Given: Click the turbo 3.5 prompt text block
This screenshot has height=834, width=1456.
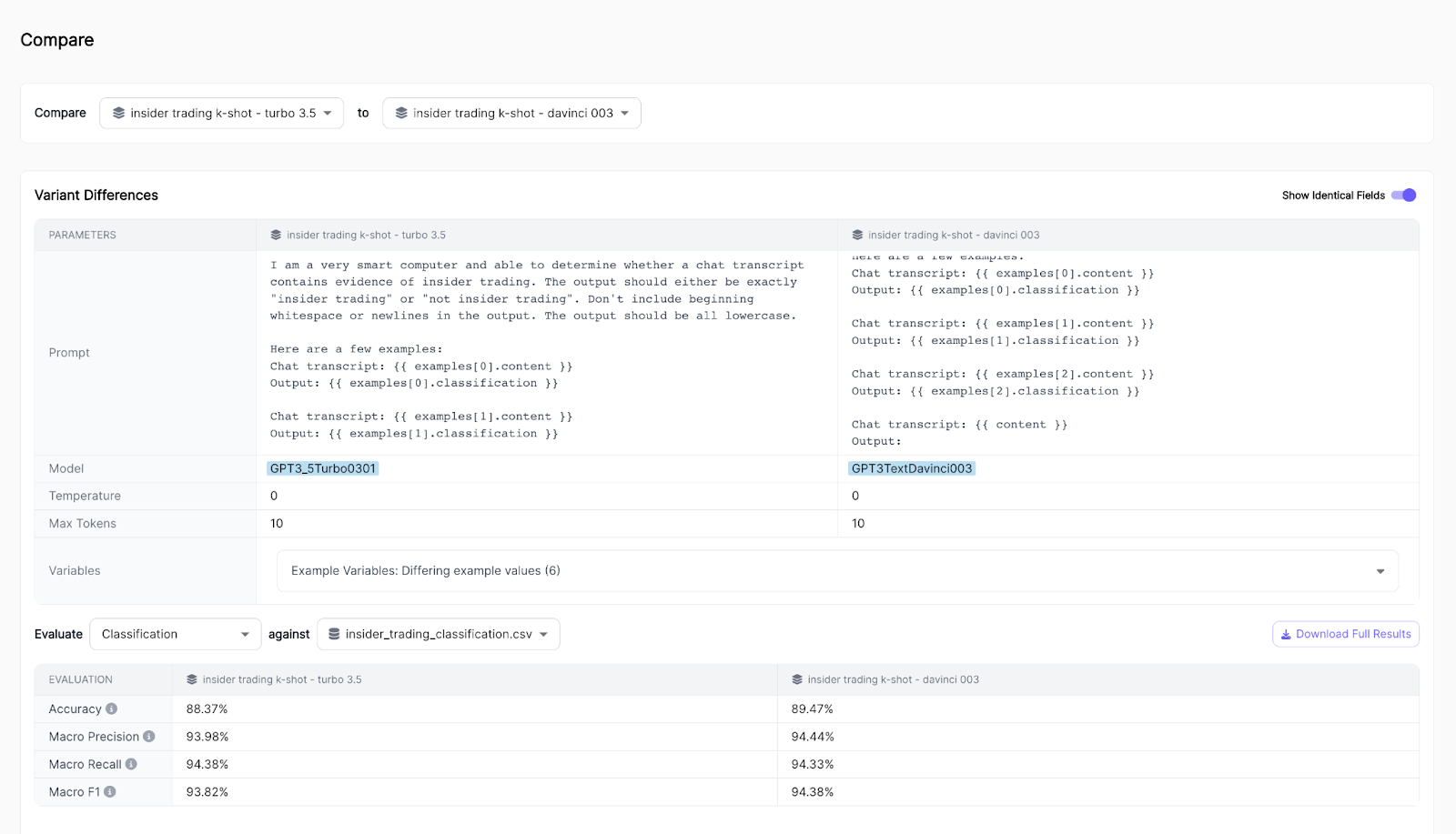Looking at the screenshot, I should point(537,349).
